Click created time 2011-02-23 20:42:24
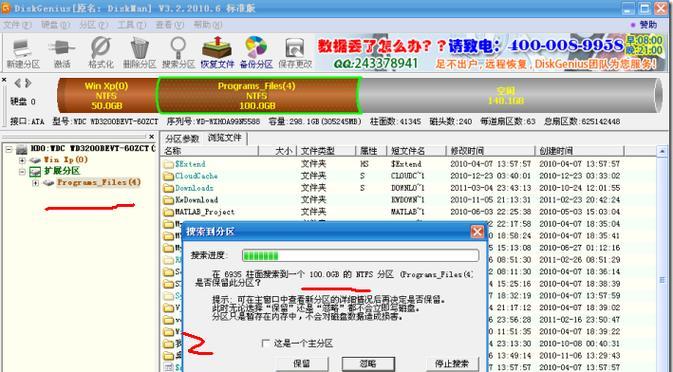 click(579, 200)
